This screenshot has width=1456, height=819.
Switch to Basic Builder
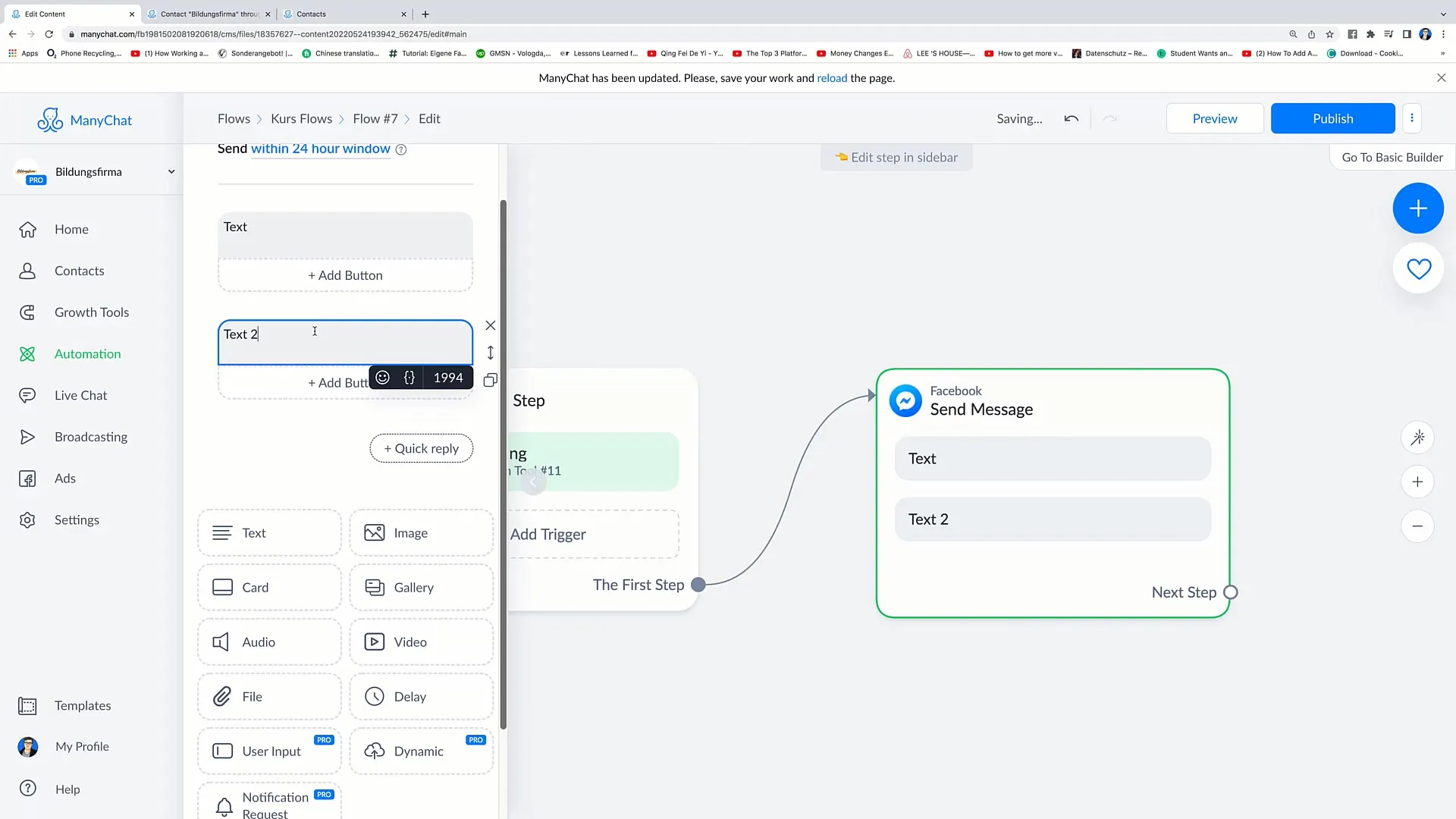tap(1392, 158)
